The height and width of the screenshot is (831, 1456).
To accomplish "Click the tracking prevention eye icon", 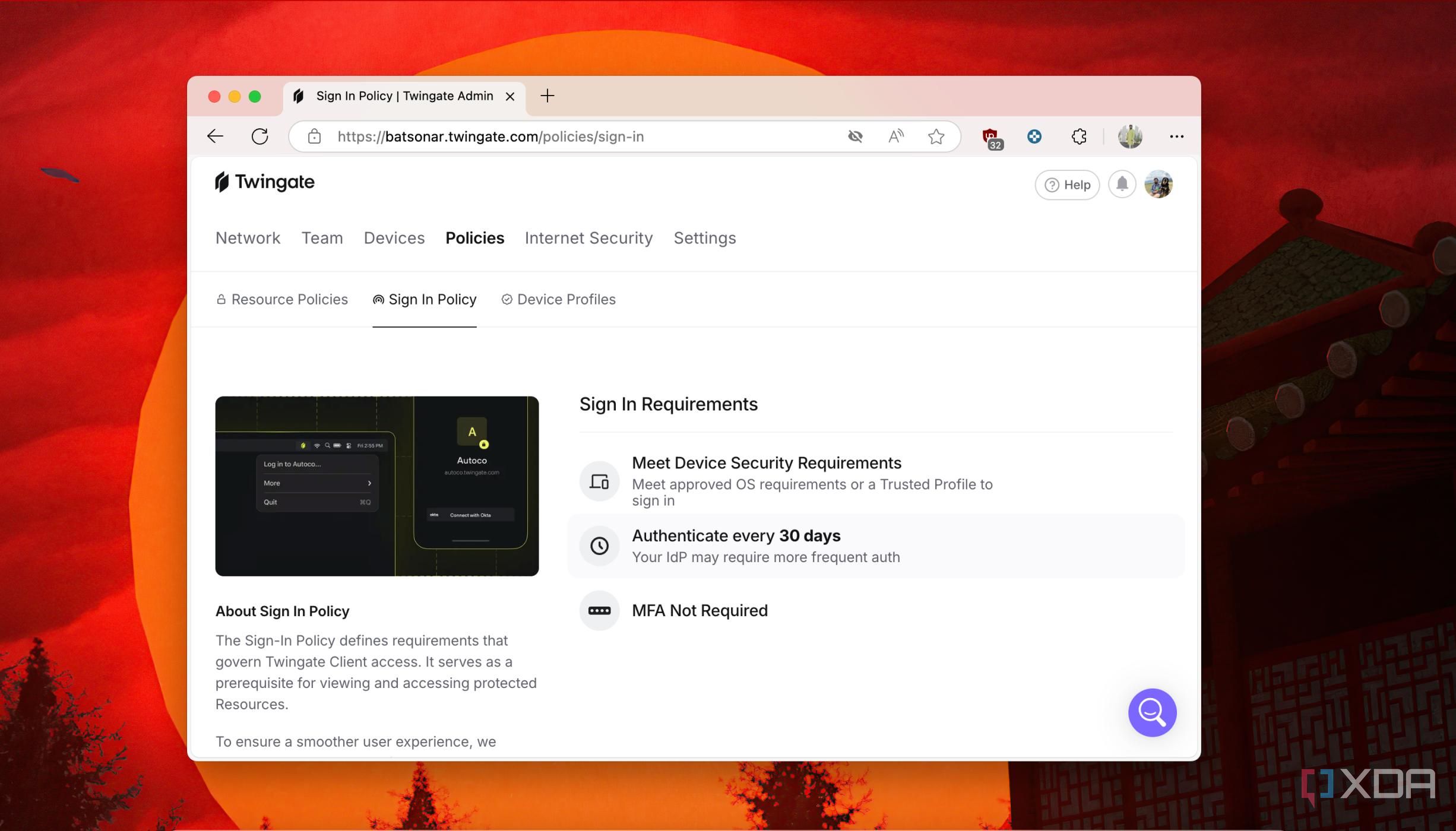I will [855, 137].
